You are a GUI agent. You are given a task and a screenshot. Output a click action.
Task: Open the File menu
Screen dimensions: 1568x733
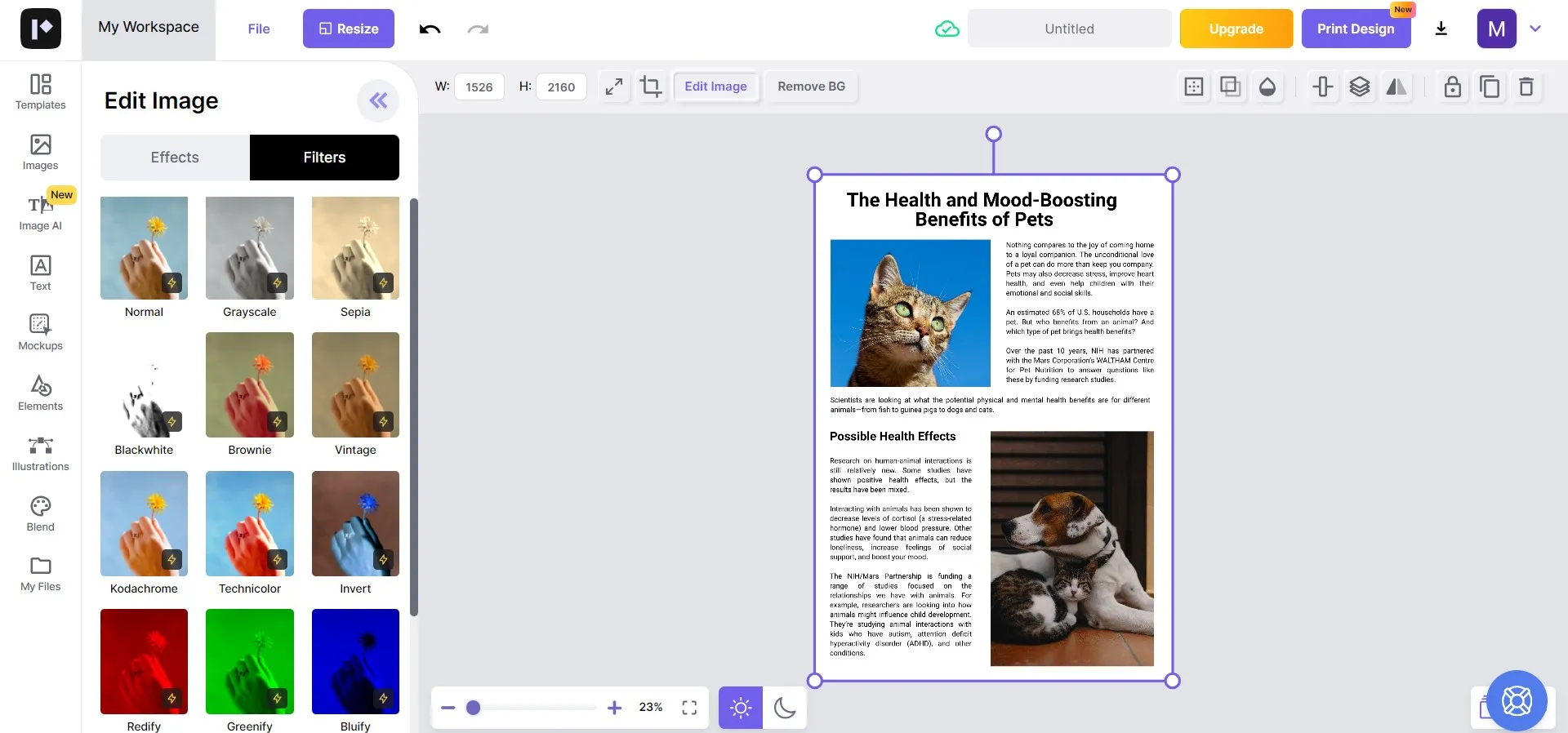(x=259, y=29)
